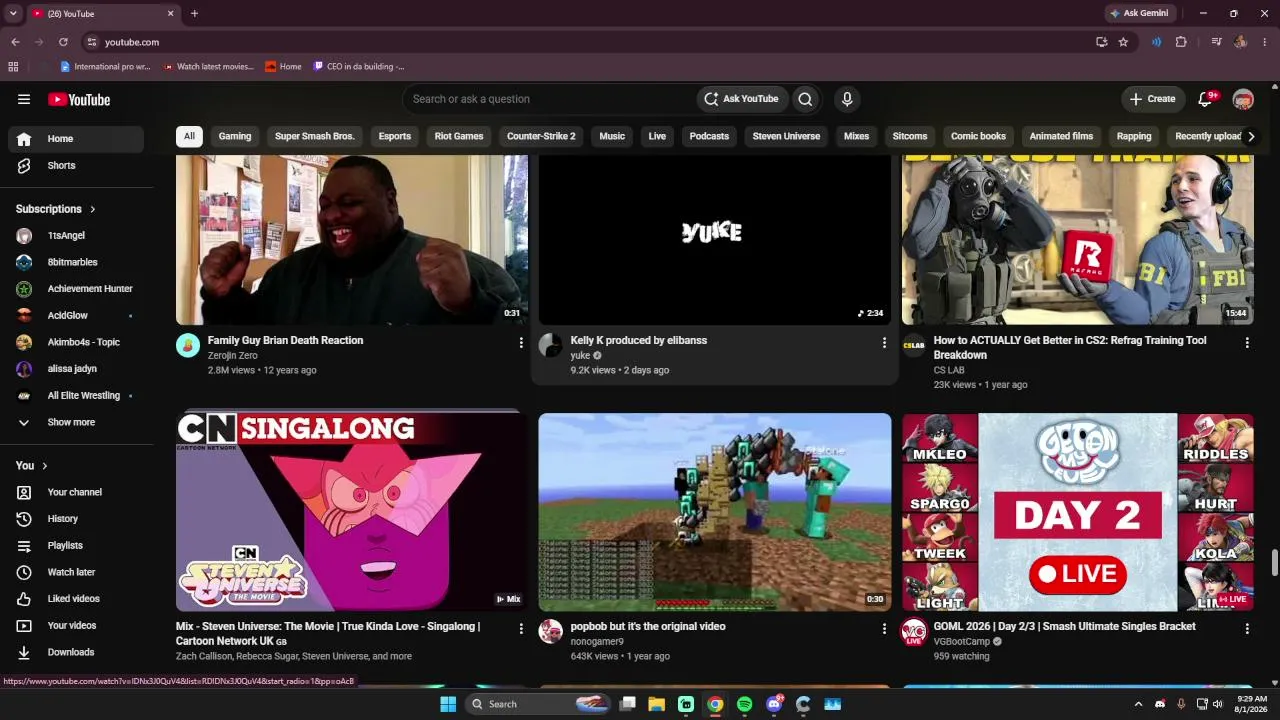Start voice search with the microphone
Screen dimensions: 1280x720
(x=847, y=99)
